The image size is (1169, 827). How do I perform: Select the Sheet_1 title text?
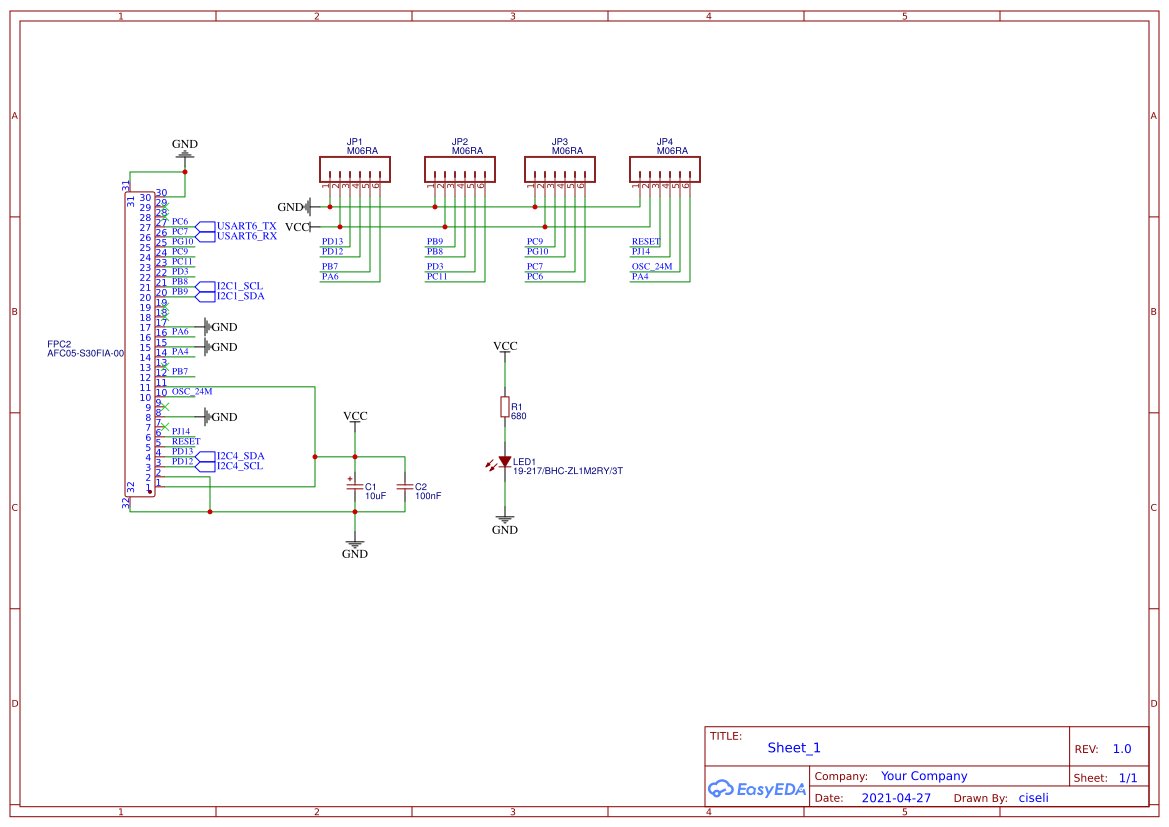coord(794,747)
